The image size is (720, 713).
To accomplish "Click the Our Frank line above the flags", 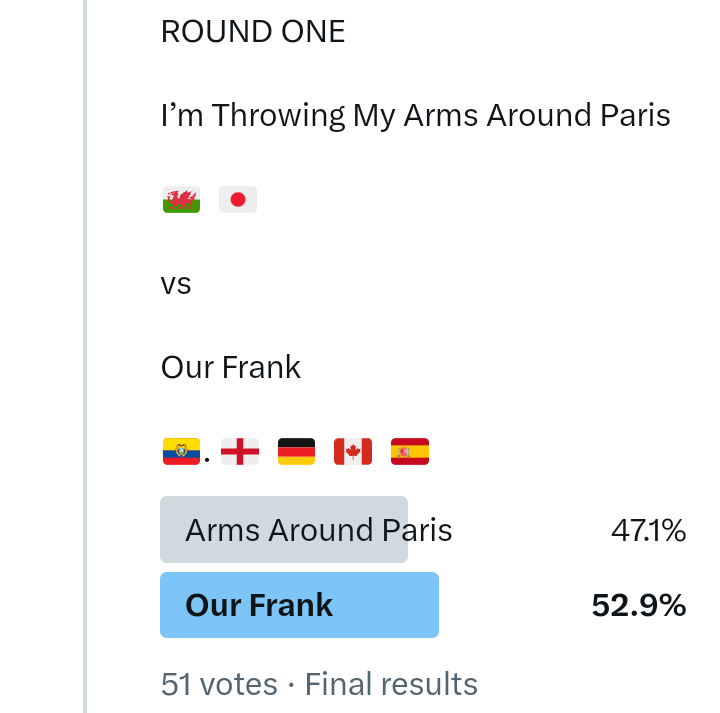I will 231,368.
